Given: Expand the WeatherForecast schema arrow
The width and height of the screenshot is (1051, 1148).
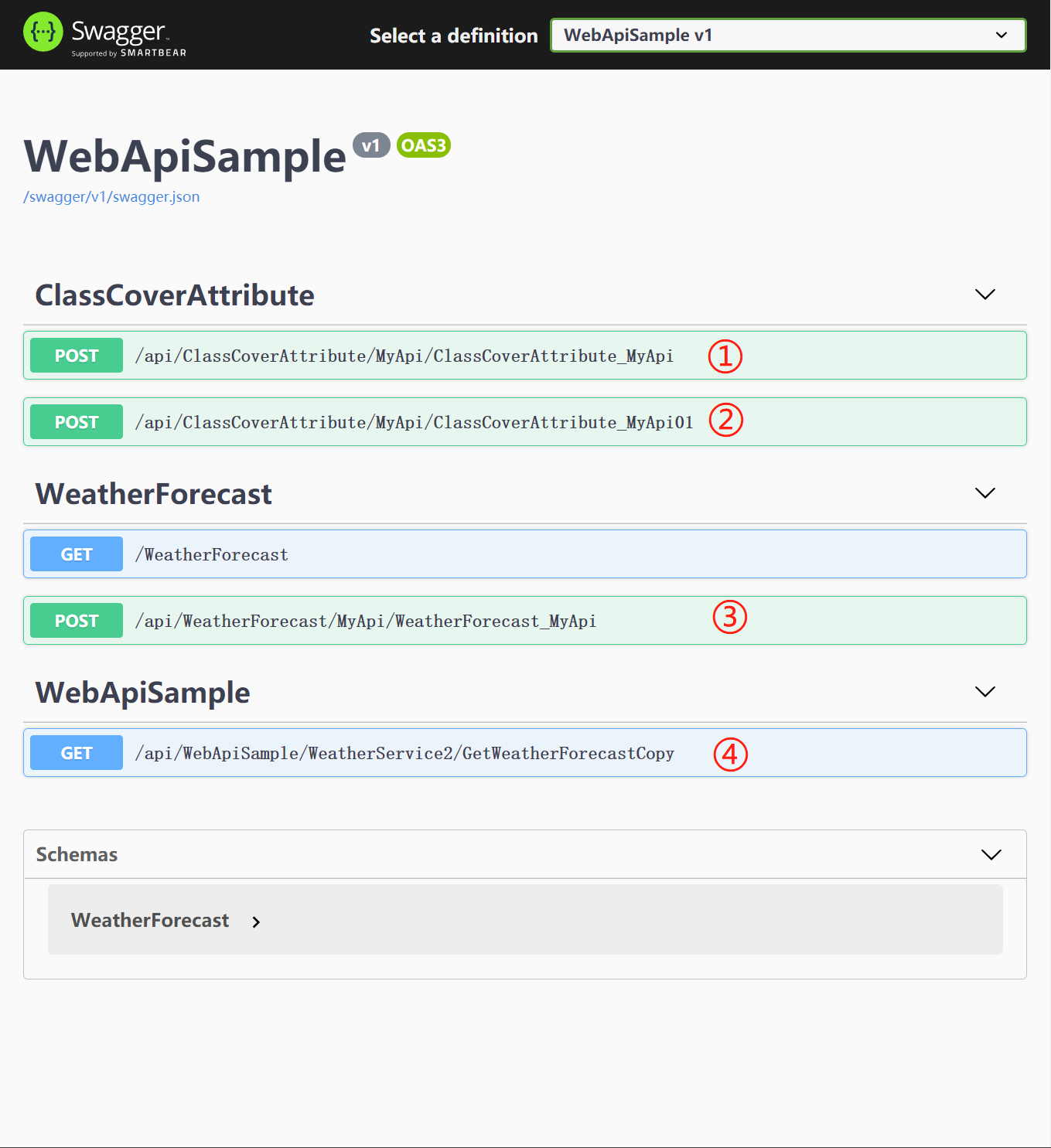Looking at the screenshot, I should 256,921.
